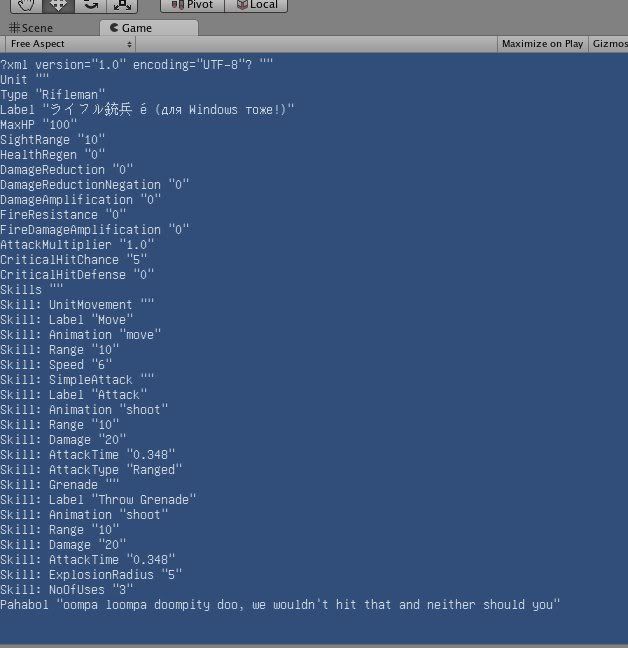Click the Skill: Label "Move" line

click(67, 320)
